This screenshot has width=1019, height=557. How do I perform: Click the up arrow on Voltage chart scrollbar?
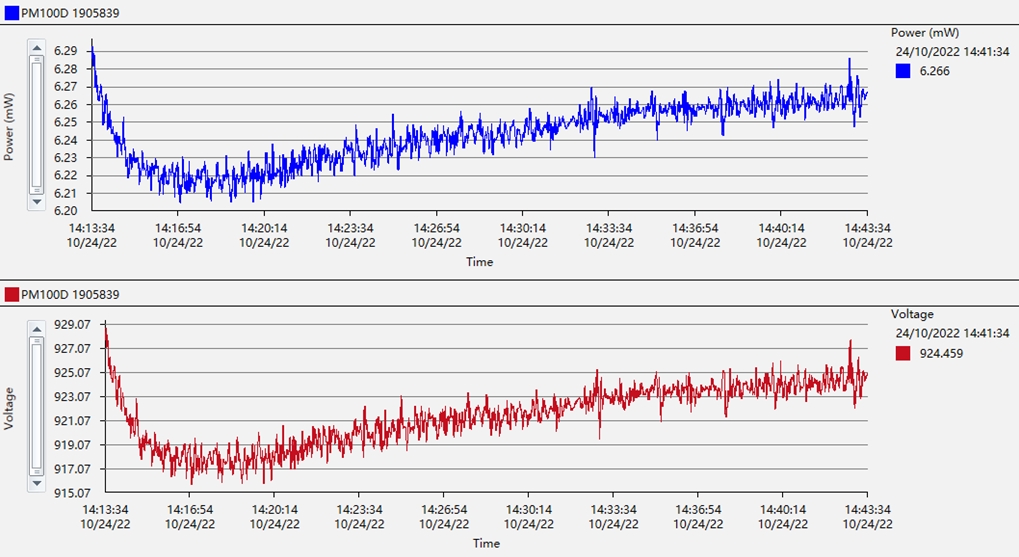[37, 329]
